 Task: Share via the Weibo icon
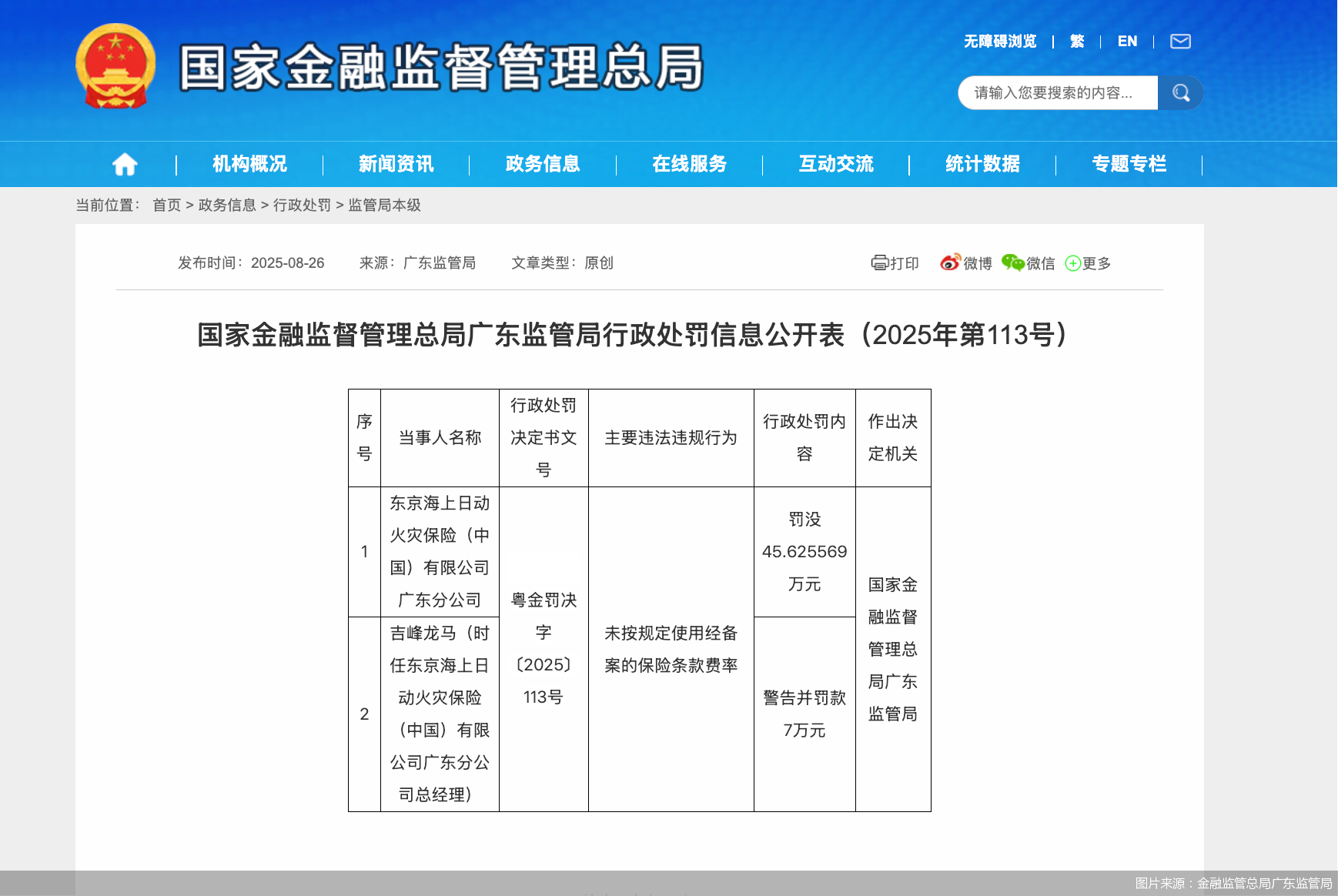(951, 262)
